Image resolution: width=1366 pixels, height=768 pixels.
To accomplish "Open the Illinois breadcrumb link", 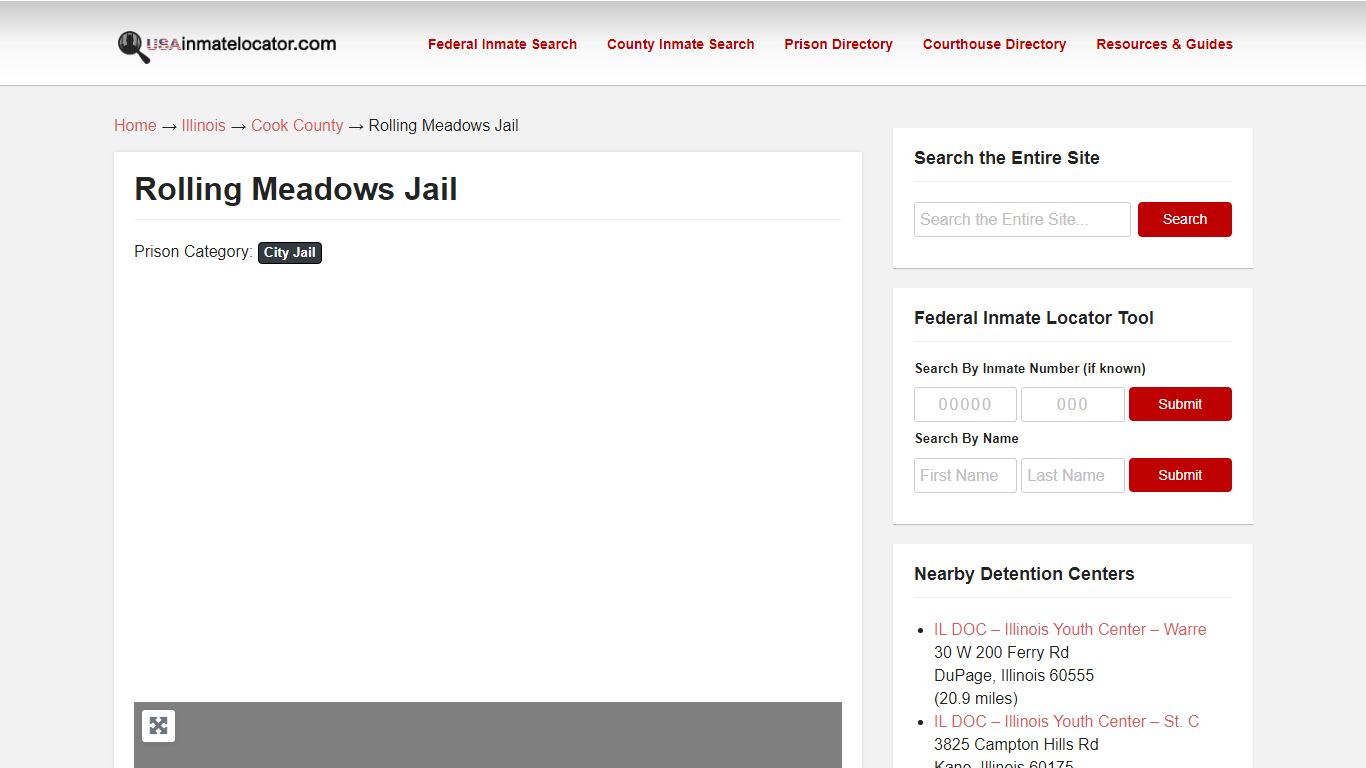I will click(203, 125).
